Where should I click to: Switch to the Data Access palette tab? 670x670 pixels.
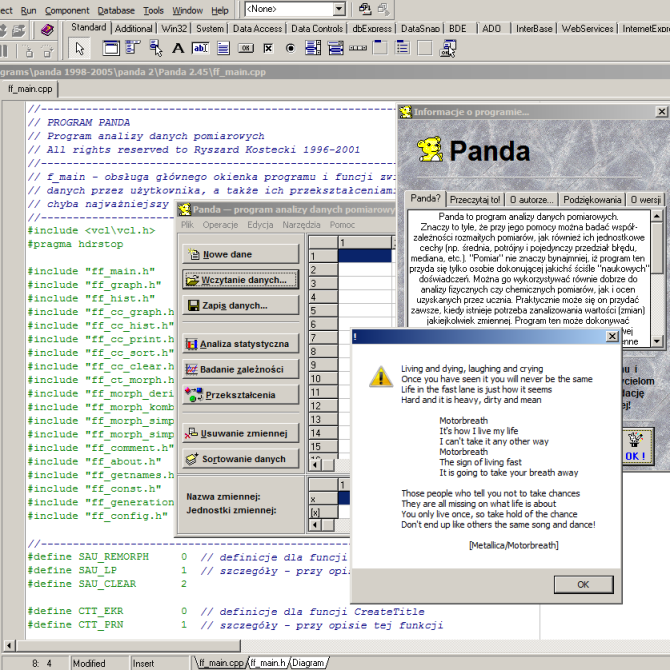click(x=257, y=29)
